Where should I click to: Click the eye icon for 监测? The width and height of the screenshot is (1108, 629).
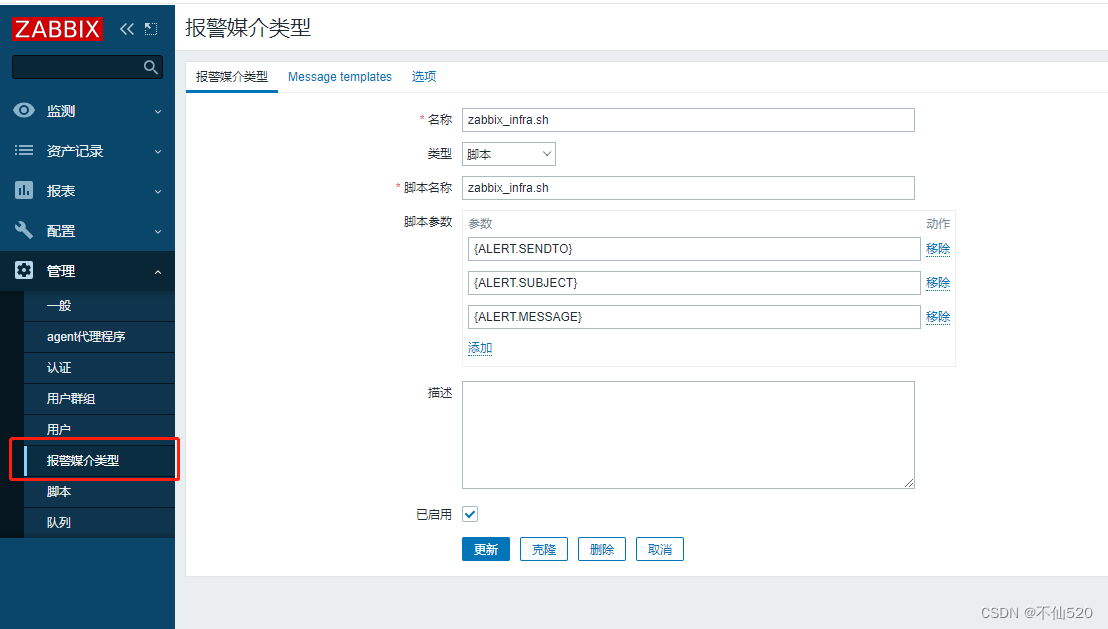tap(24, 110)
